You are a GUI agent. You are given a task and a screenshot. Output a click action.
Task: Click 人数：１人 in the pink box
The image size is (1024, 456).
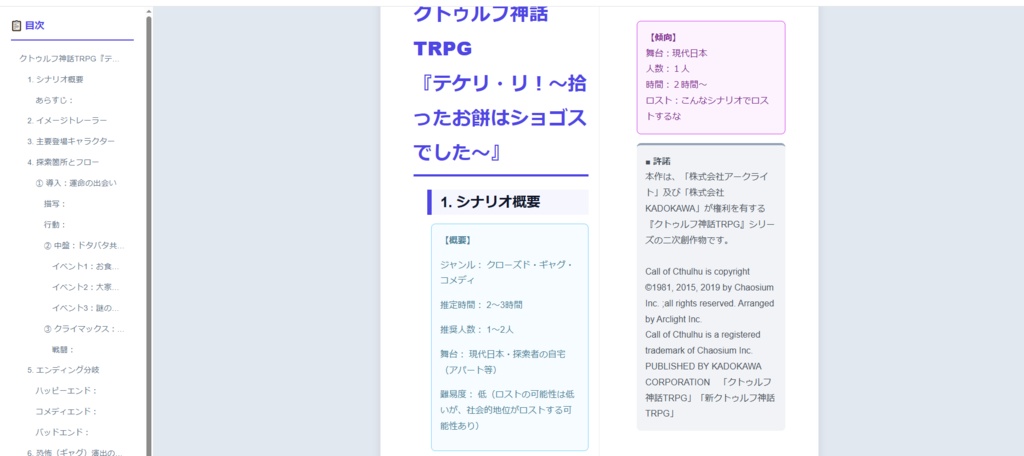click(x=668, y=69)
